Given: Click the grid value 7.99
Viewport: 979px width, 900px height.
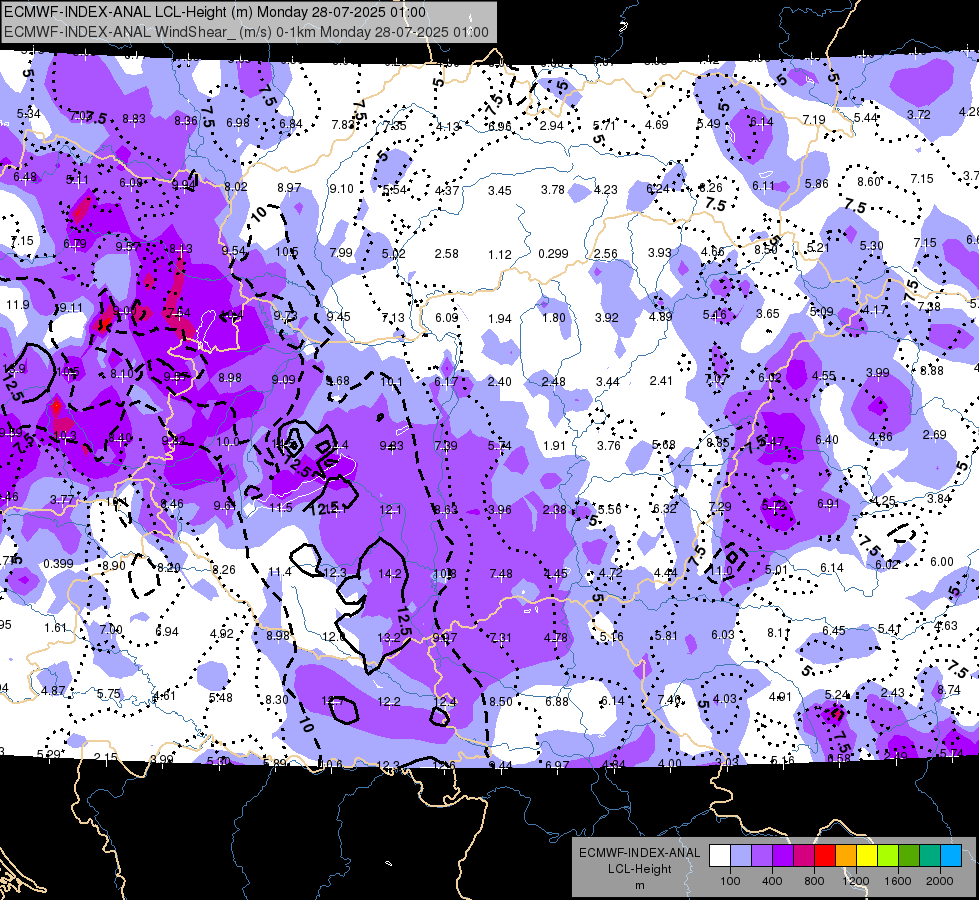Looking at the screenshot, I should click(341, 253).
